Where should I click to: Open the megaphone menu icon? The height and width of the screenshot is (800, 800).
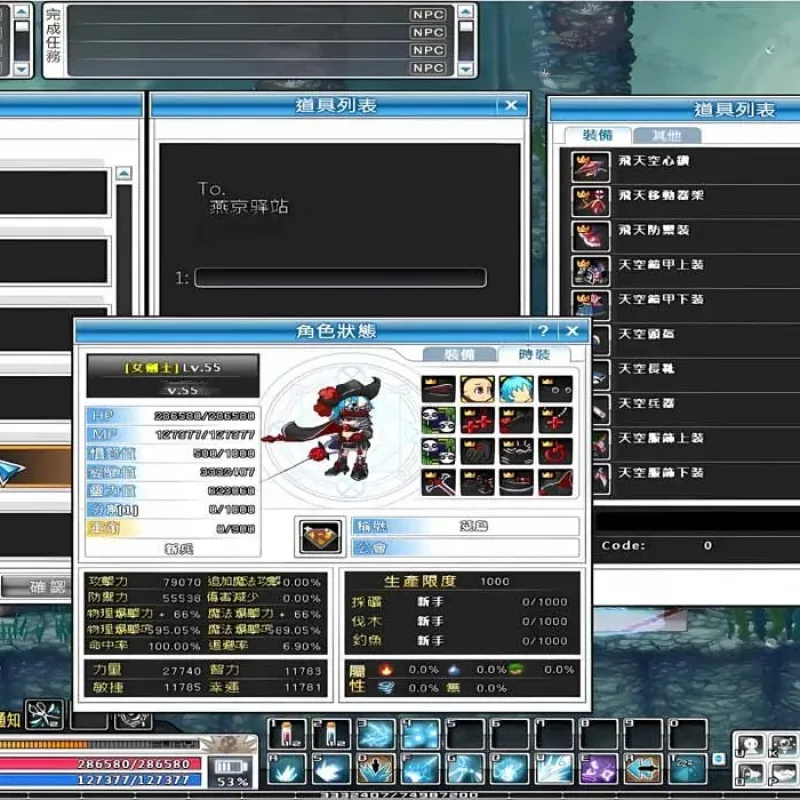(x=751, y=773)
